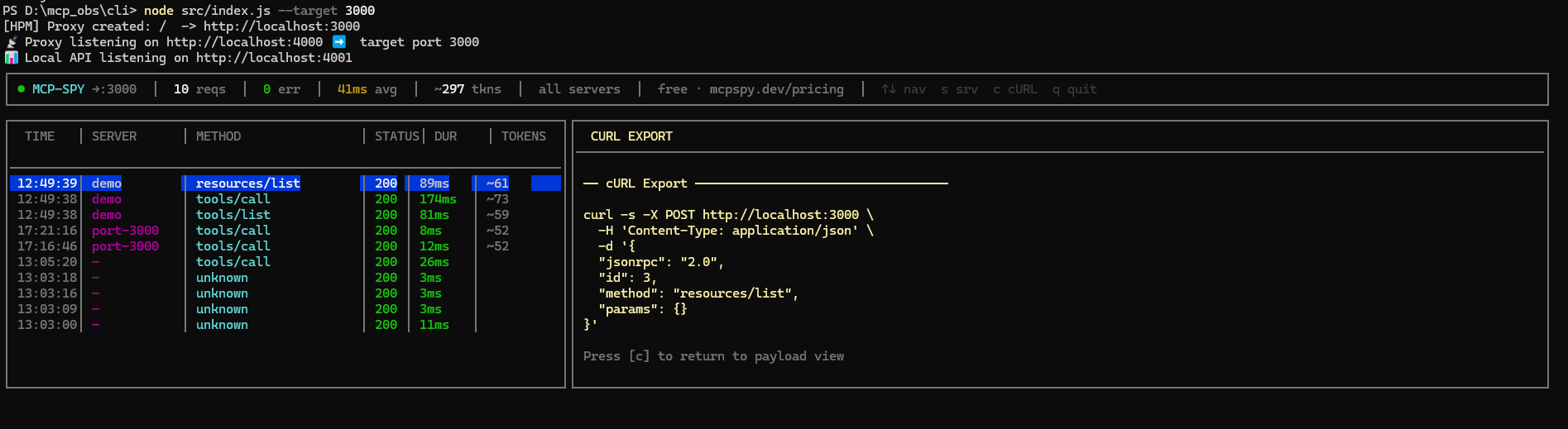Click the http://localhost:4001 Local API URL
Screen dimensions: 1568x429
(x=274, y=58)
